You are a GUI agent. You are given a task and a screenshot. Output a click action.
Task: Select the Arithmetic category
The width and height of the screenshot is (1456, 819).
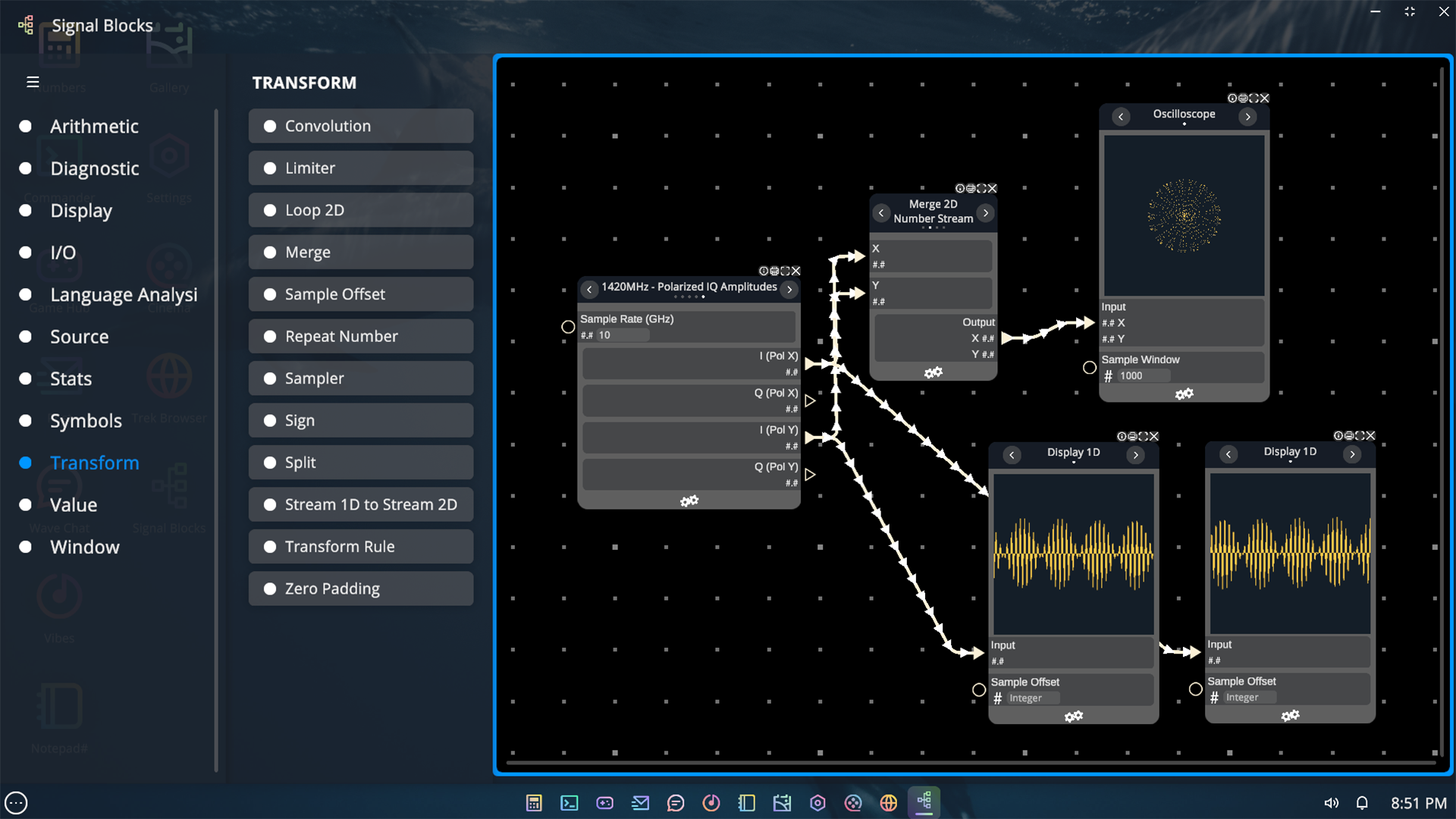coord(94,126)
